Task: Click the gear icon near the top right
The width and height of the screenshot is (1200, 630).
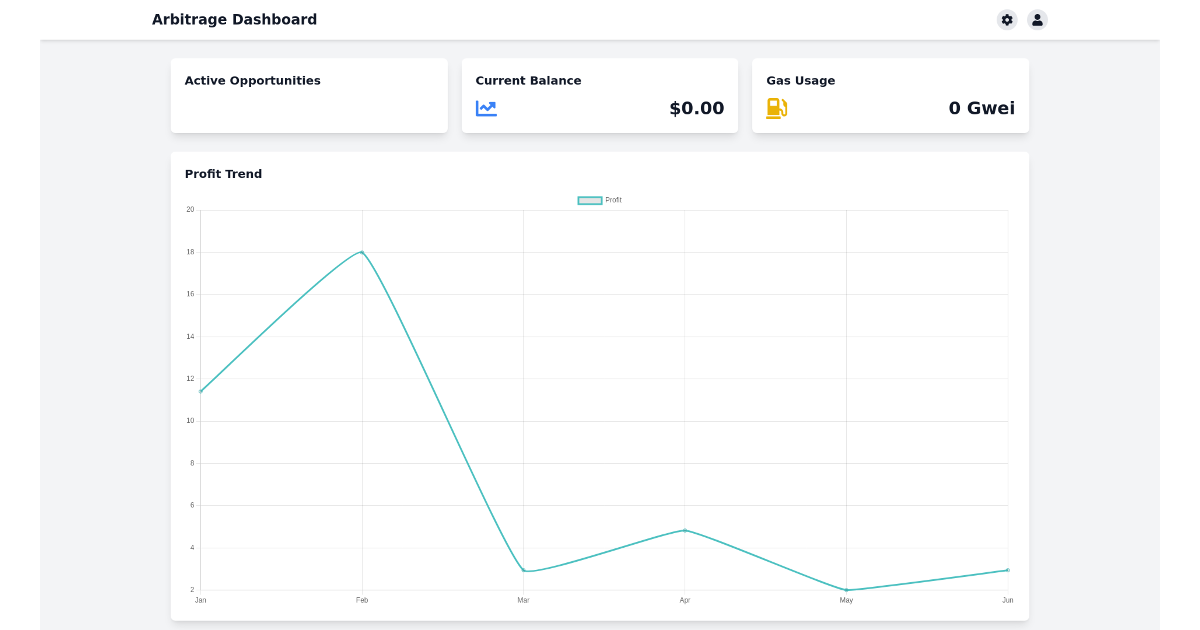Action: (x=1007, y=19)
